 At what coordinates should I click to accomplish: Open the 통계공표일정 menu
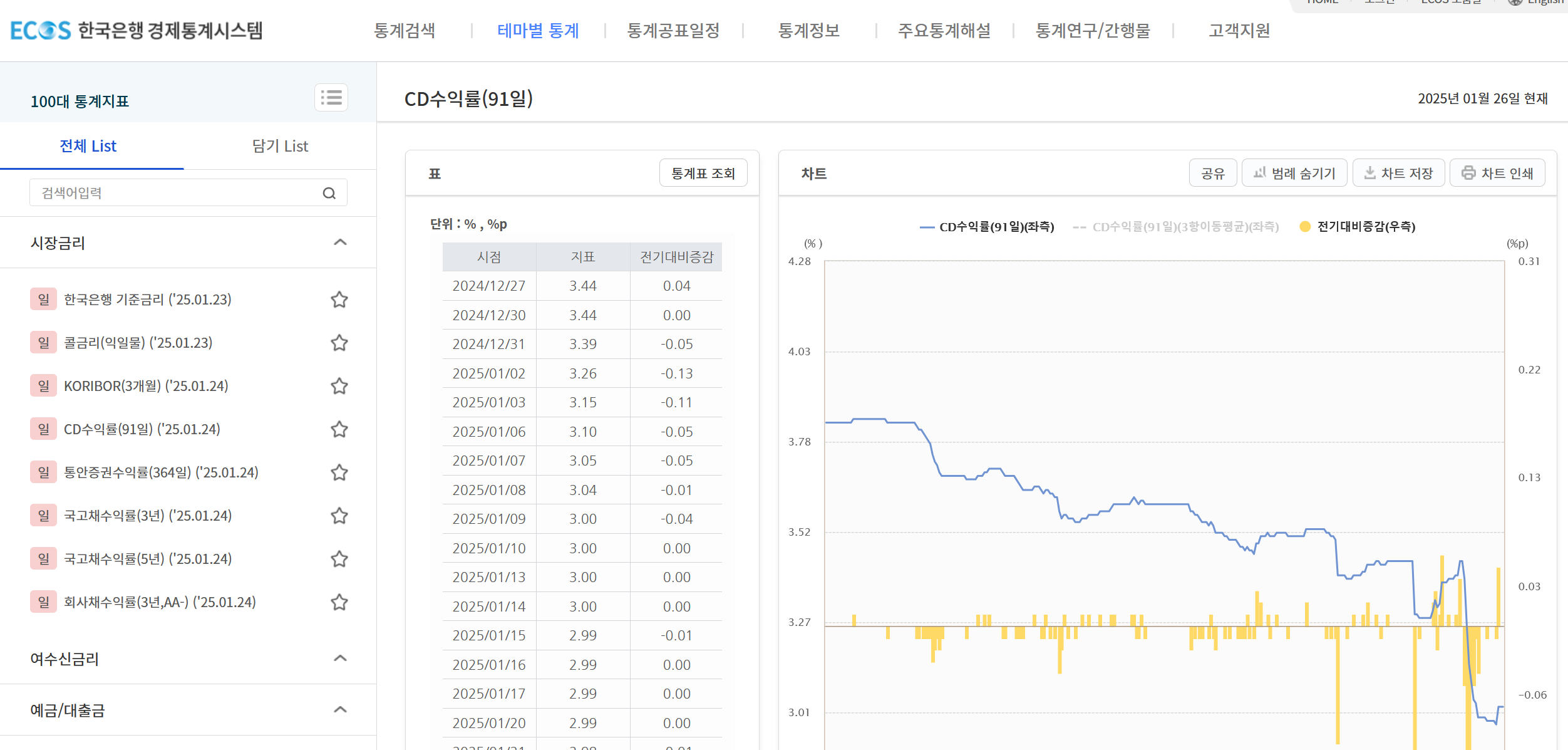(x=674, y=31)
